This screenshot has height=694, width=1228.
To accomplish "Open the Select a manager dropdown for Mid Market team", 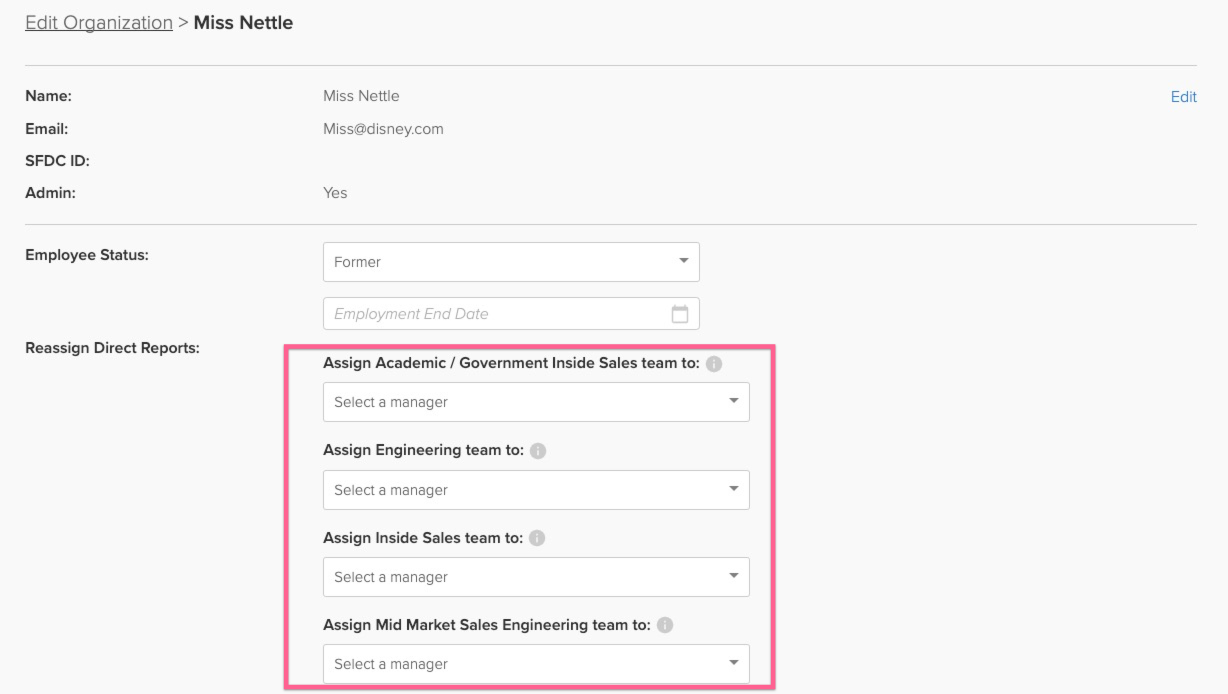I will 520,664.
